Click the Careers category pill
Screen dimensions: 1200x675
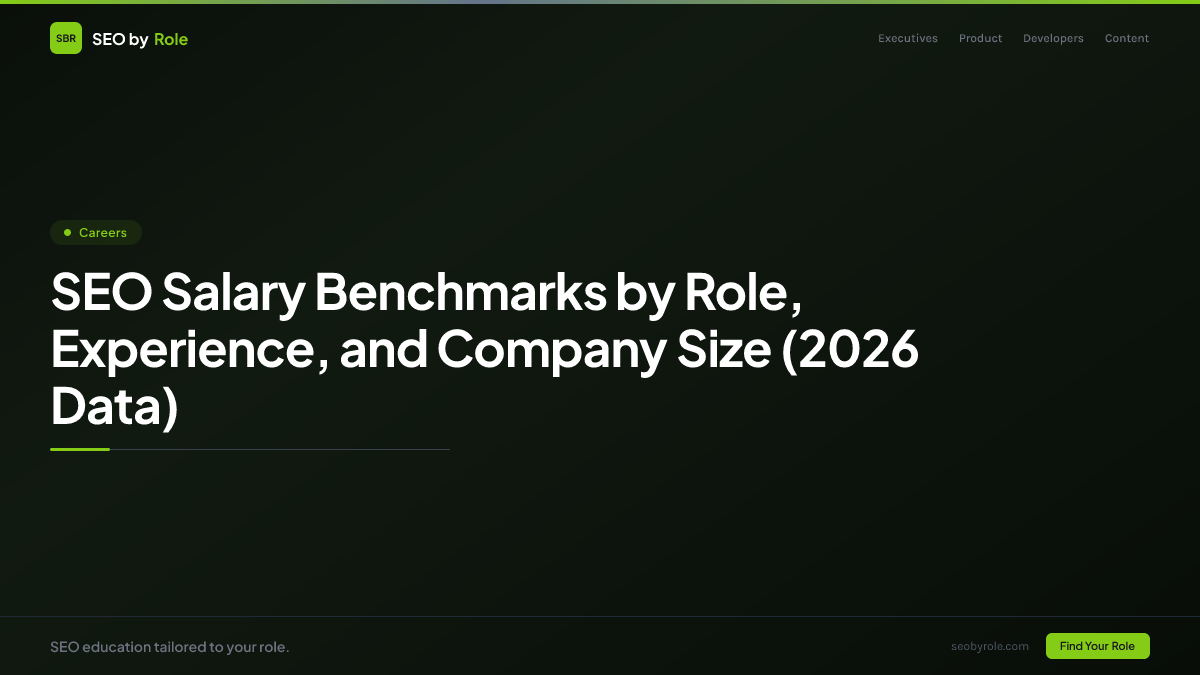coord(96,232)
